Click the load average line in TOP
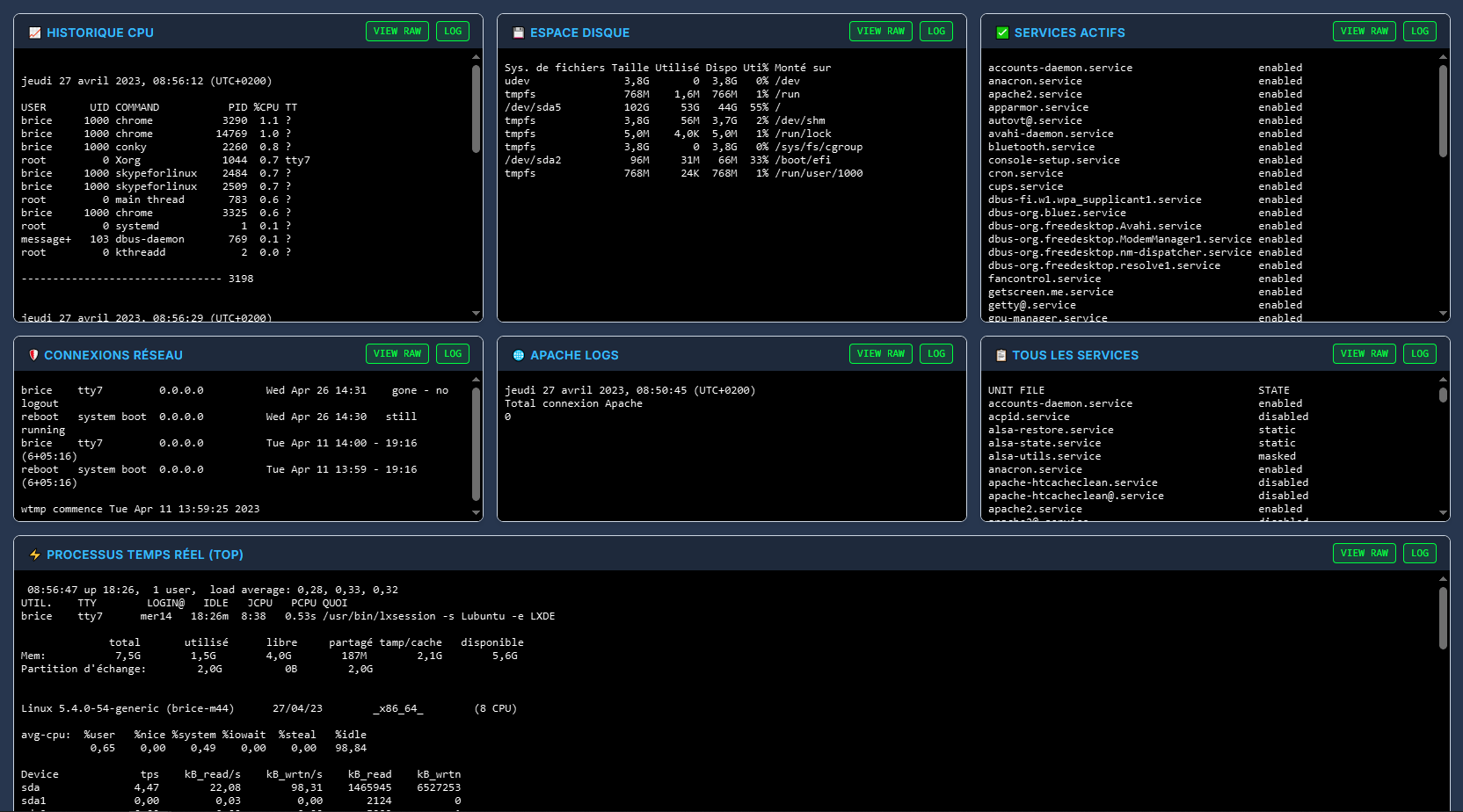This screenshot has width=1463, height=812. [213, 590]
